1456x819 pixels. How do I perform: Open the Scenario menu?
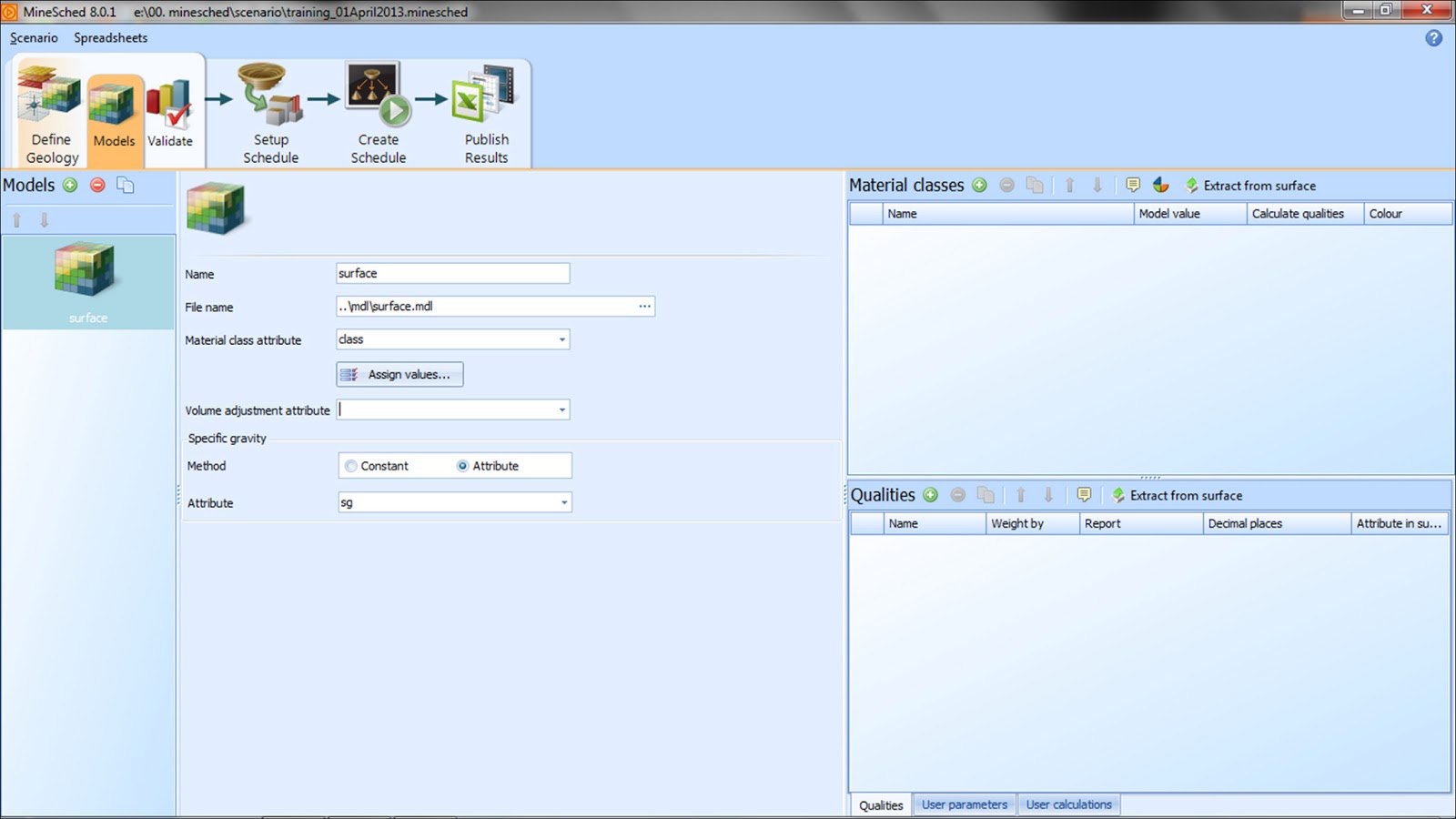pyautogui.click(x=33, y=38)
